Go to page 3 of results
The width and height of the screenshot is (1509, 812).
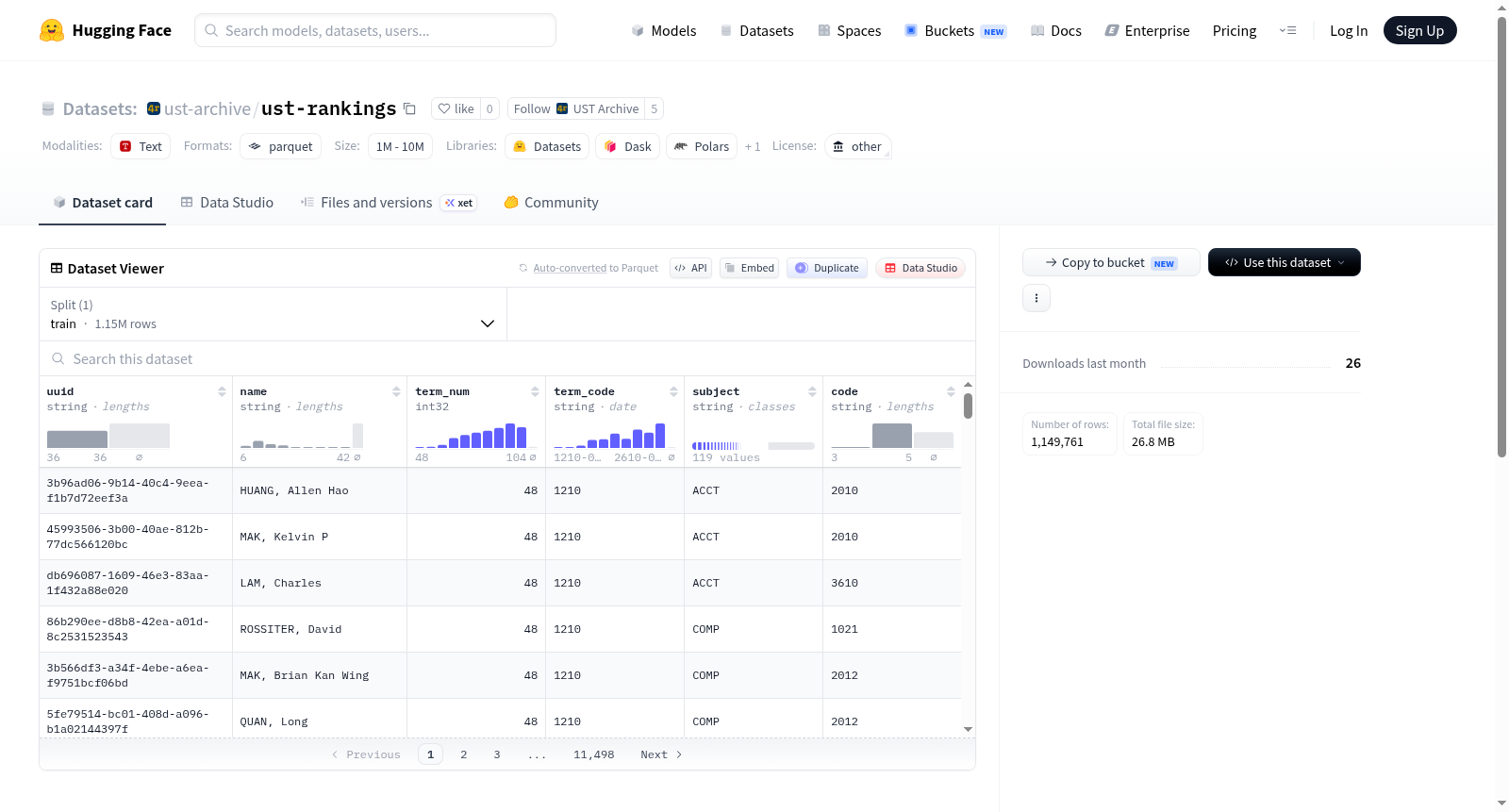tap(497, 754)
